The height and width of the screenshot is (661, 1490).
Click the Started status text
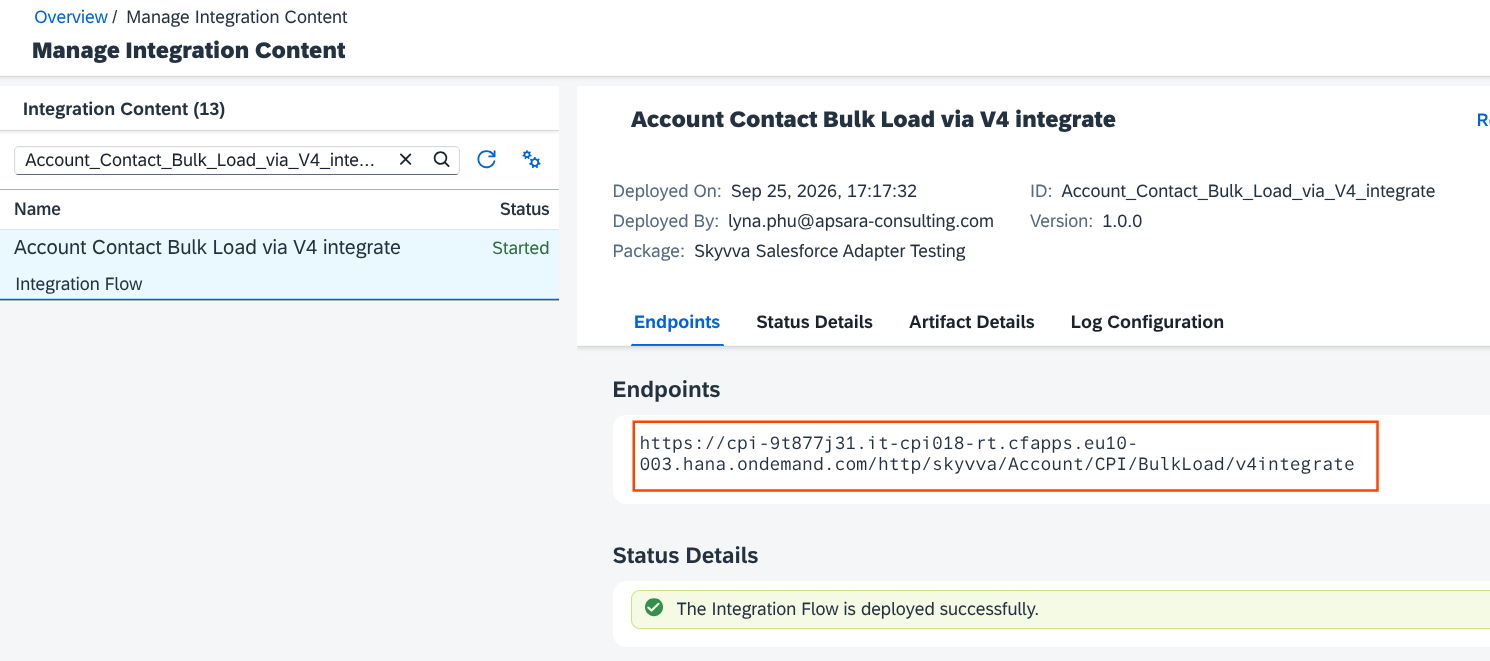click(520, 248)
